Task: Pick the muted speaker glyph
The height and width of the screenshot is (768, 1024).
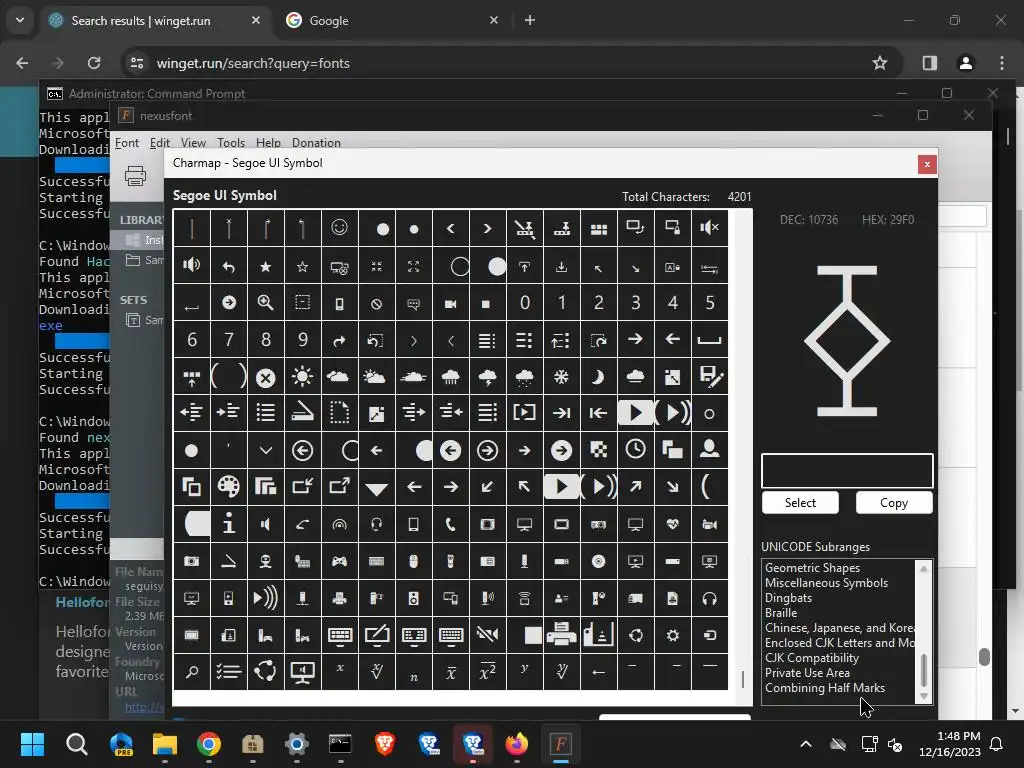Action: tap(710, 228)
